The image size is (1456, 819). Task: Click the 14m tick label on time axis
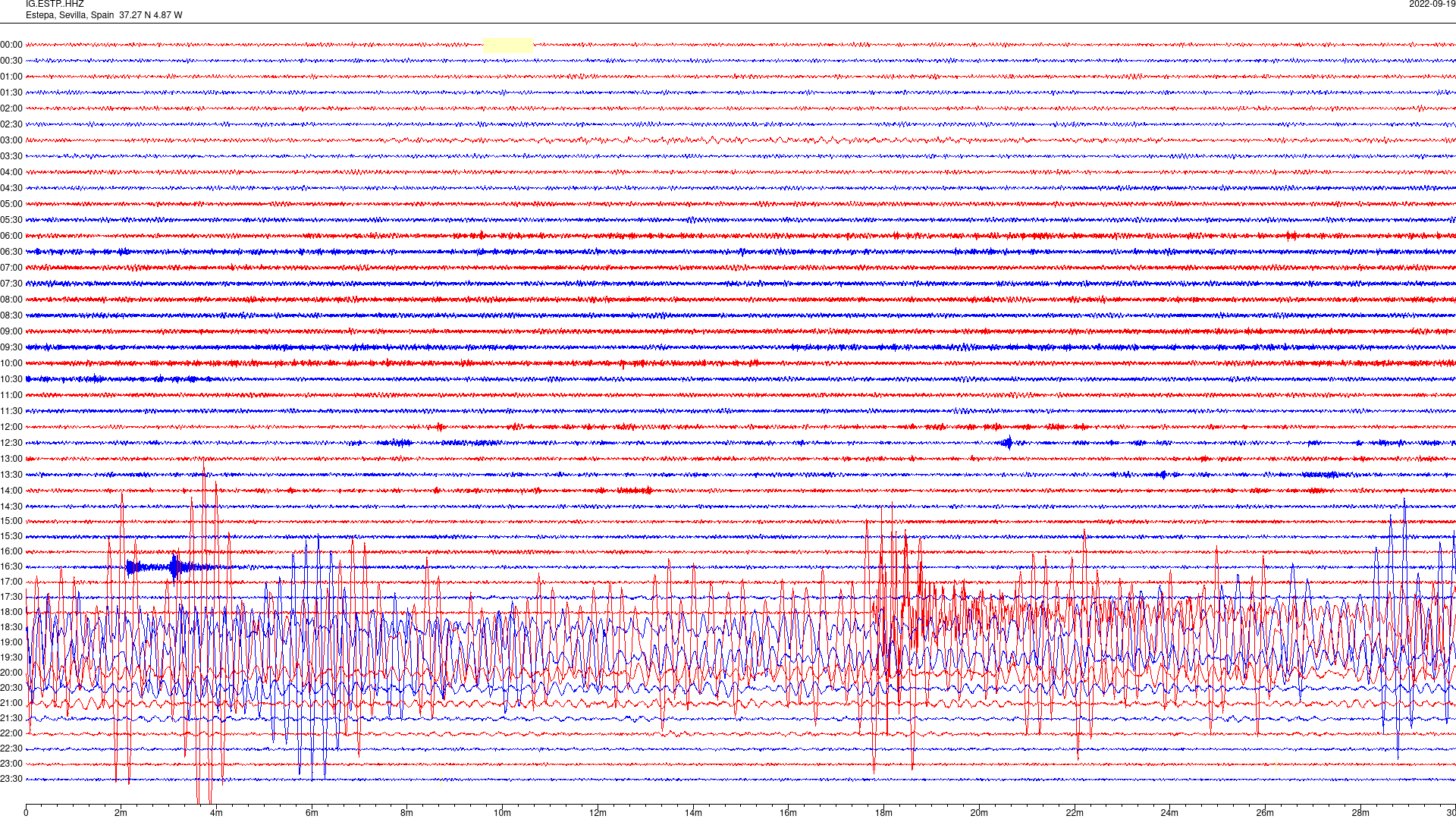coord(693,813)
